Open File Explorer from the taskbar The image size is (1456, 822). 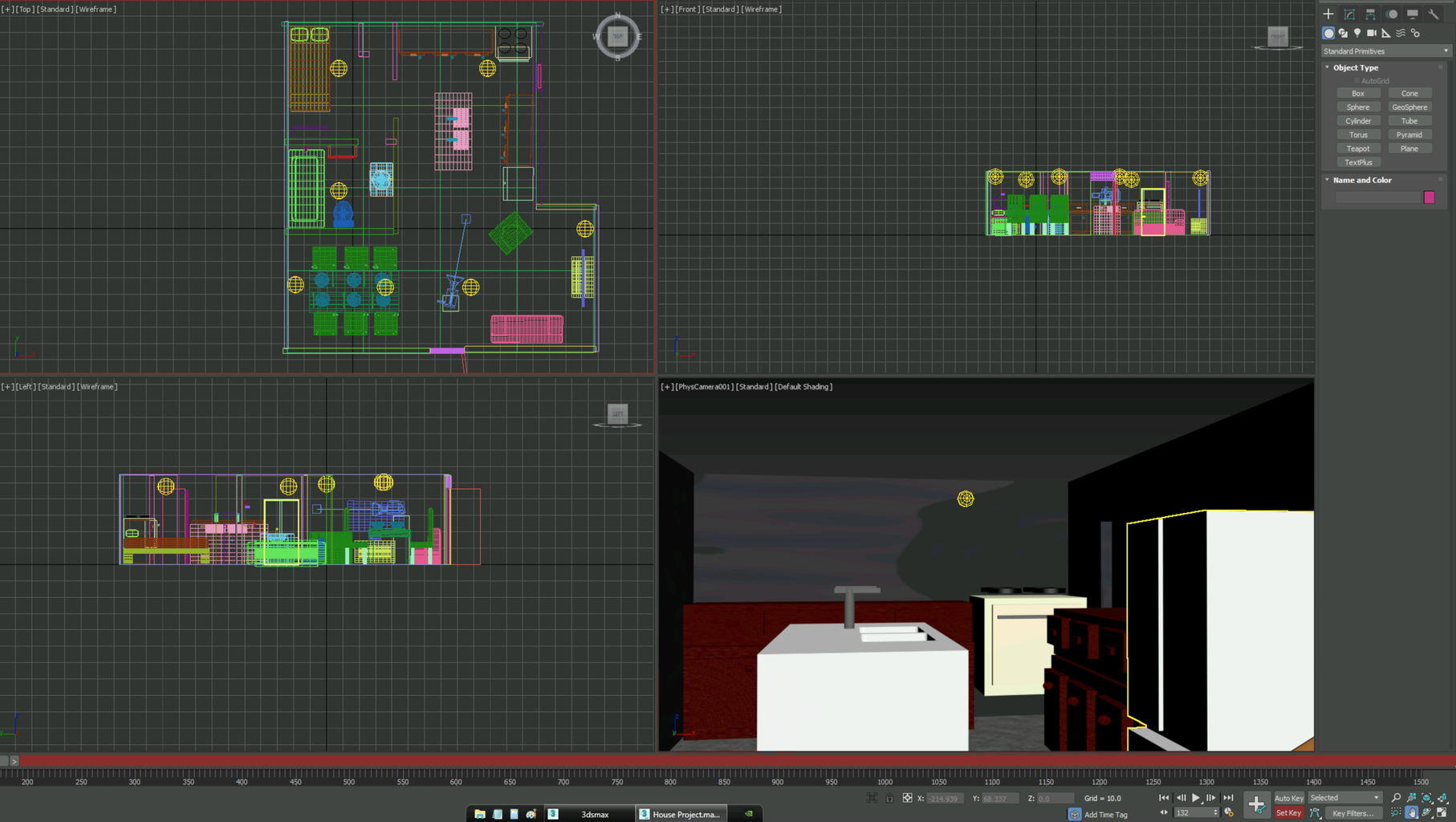point(480,814)
